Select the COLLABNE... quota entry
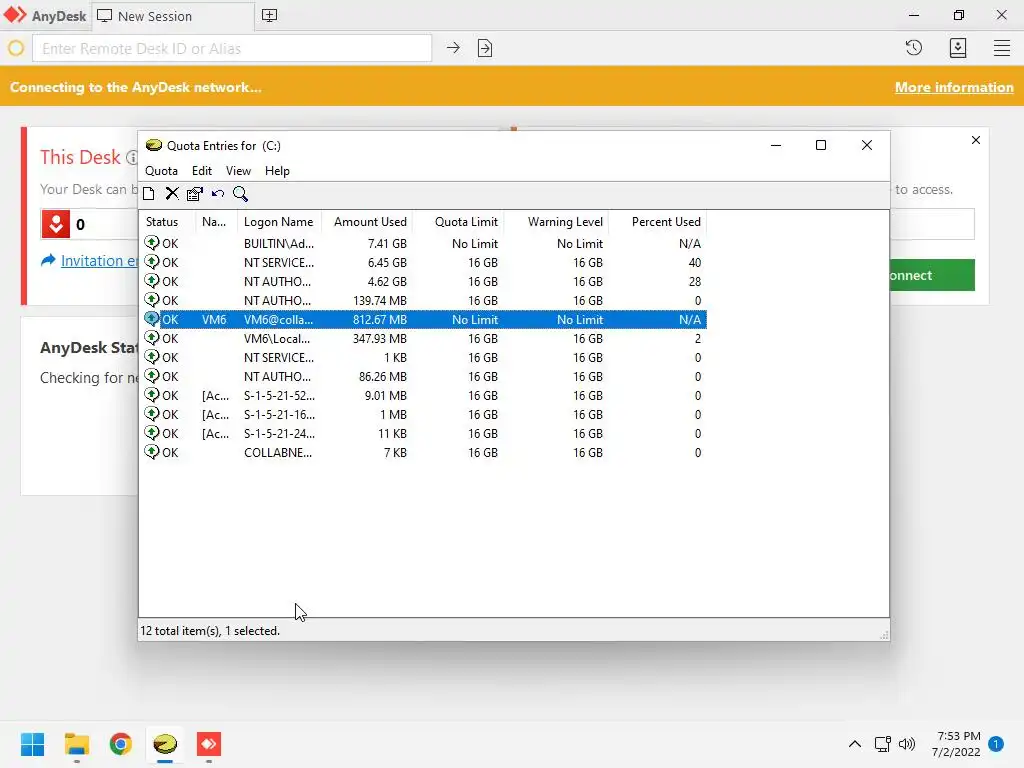This screenshot has width=1024, height=768. coord(423,452)
